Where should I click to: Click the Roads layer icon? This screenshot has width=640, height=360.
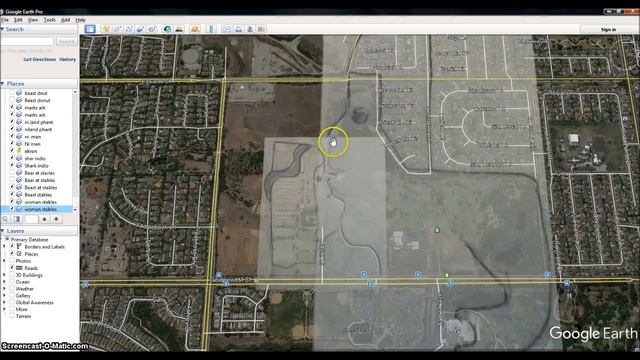pos(19,268)
